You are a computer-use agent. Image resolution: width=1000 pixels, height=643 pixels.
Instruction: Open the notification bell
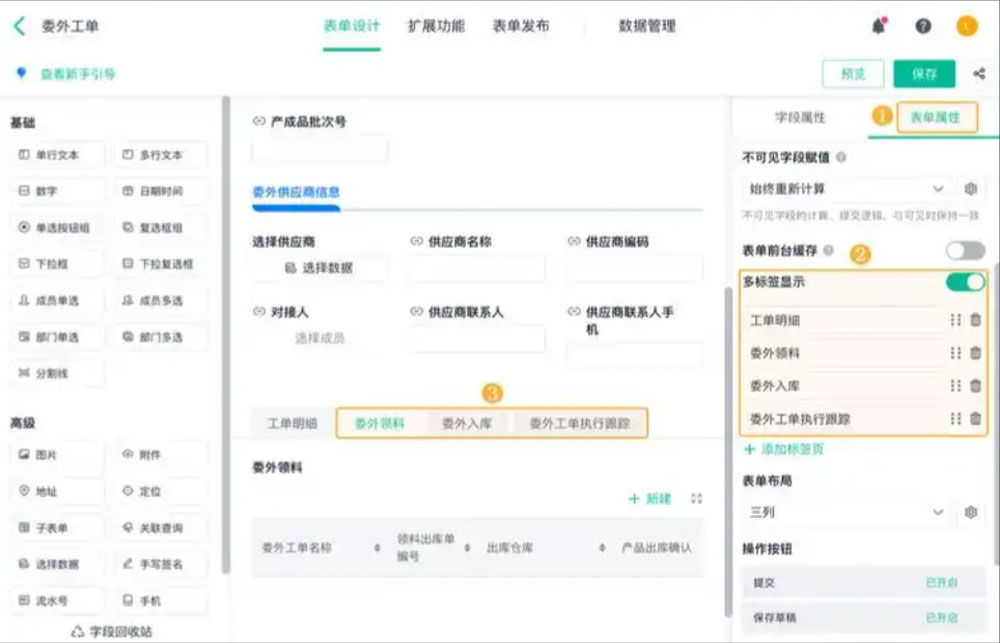click(x=879, y=27)
